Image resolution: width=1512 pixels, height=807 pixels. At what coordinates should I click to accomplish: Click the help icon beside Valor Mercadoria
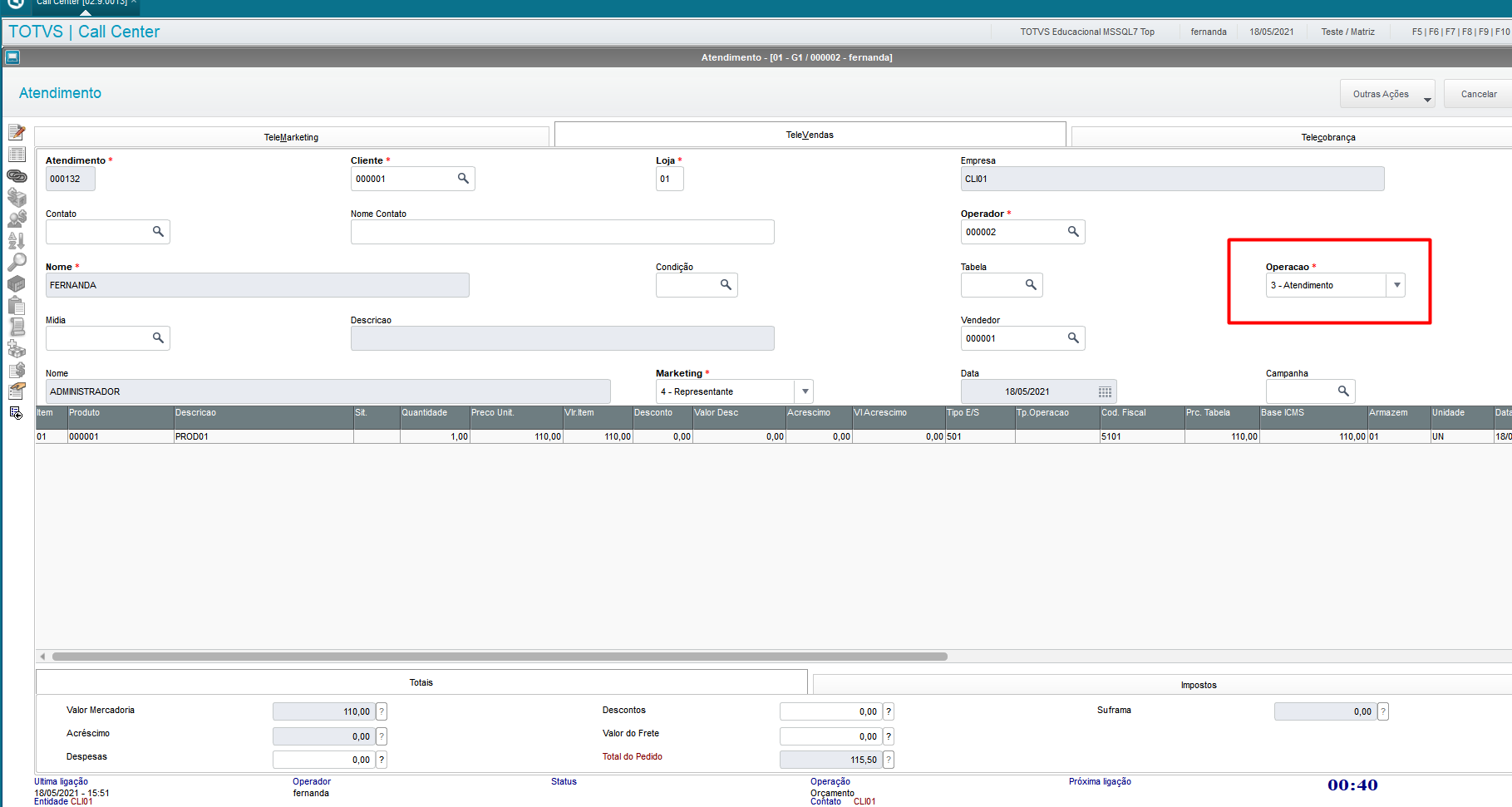pyautogui.click(x=382, y=711)
